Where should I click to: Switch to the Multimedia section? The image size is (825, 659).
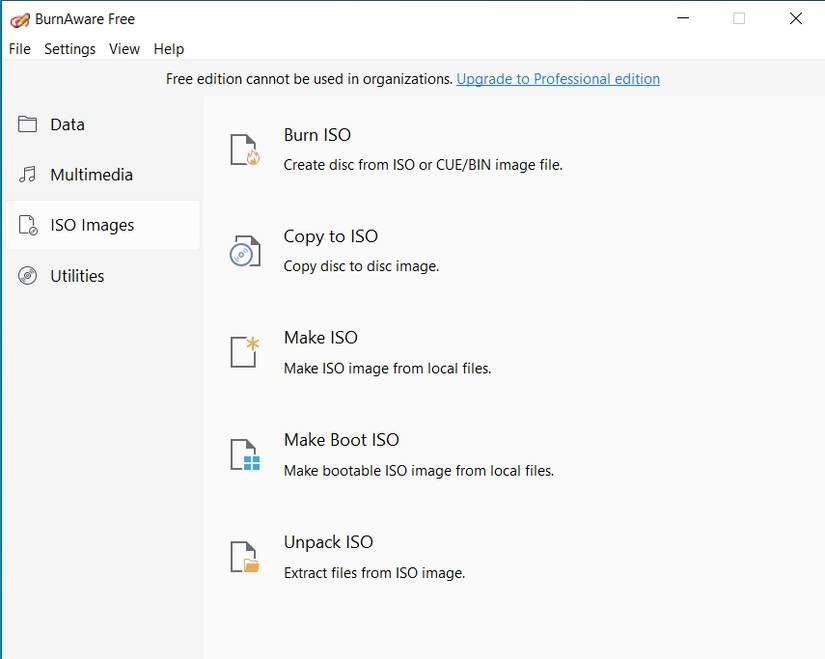(x=92, y=174)
